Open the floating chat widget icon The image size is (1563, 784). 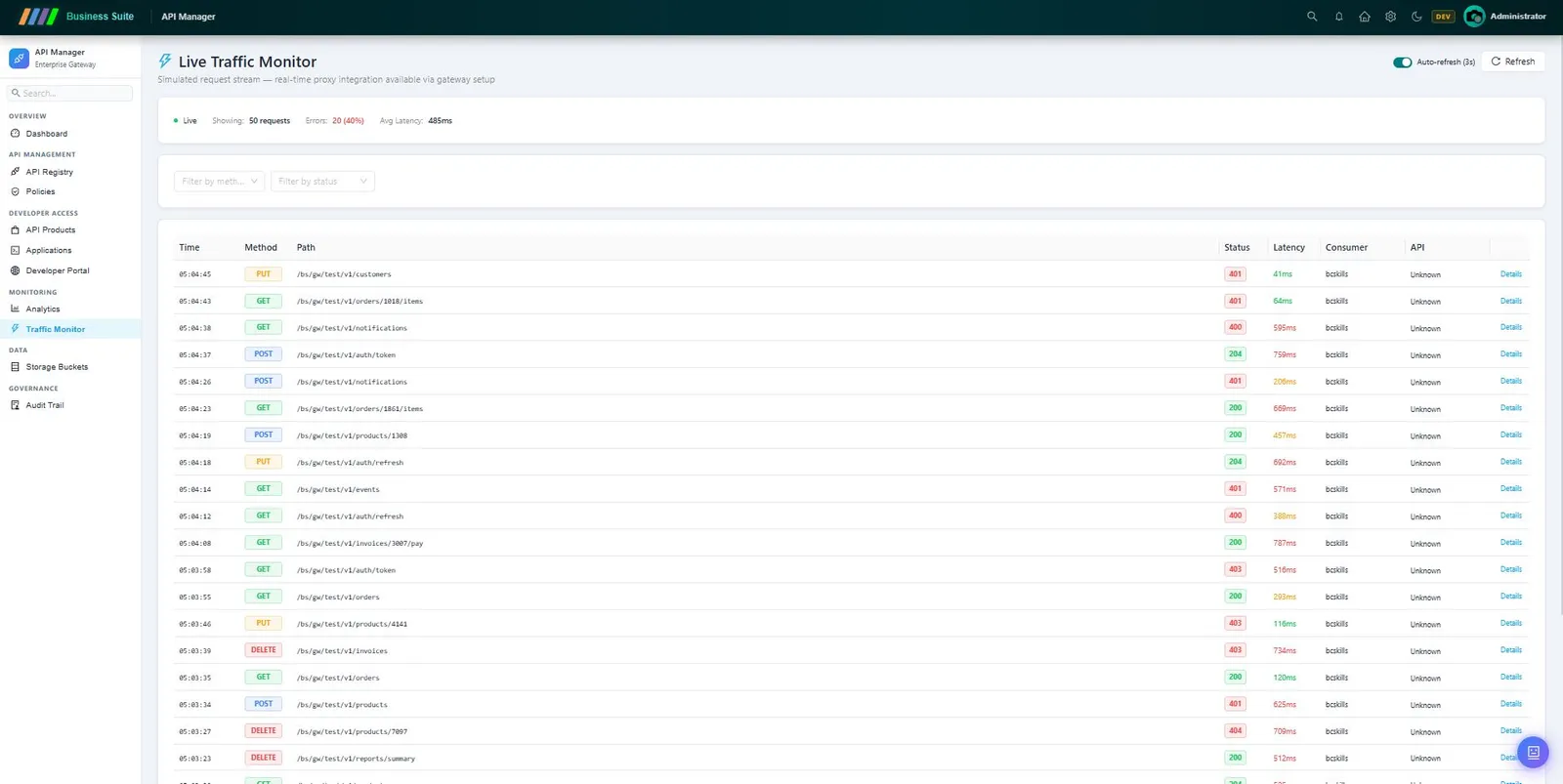click(x=1533, y=752)
